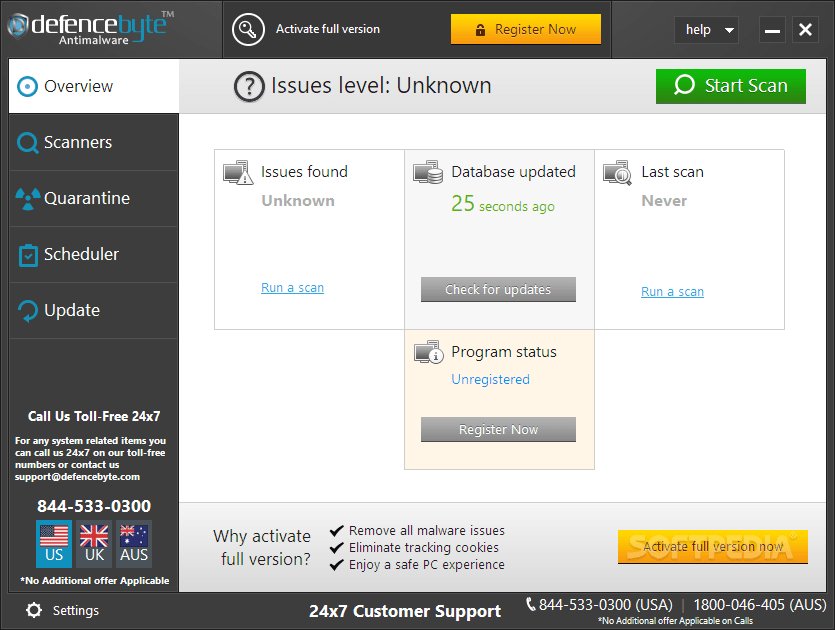Minimize the defencebyte window
This screenshot has height=630, width=835.
772,30
